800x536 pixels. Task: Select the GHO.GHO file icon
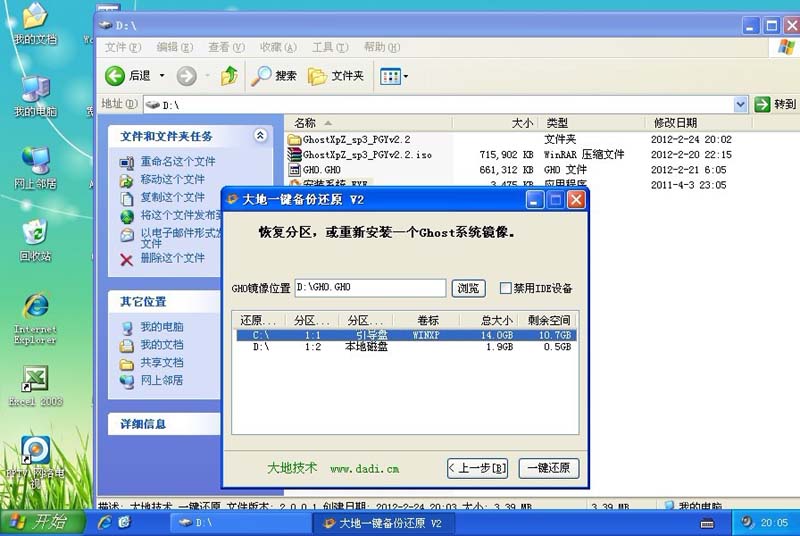click(x=294, y=169)
